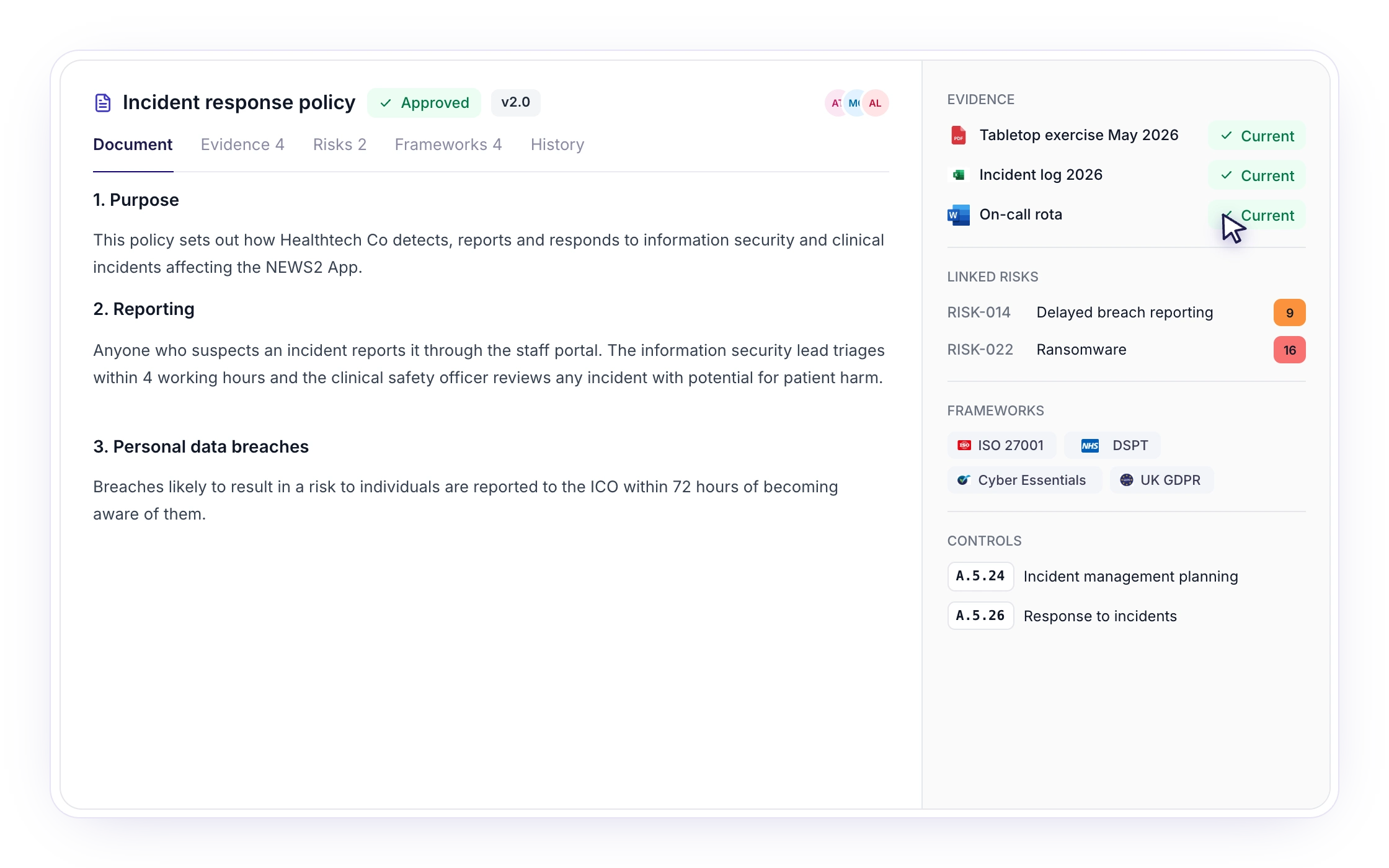Click the orange risk score 9 badge
Screen dimensions: 1389x868
point(1289,312)
